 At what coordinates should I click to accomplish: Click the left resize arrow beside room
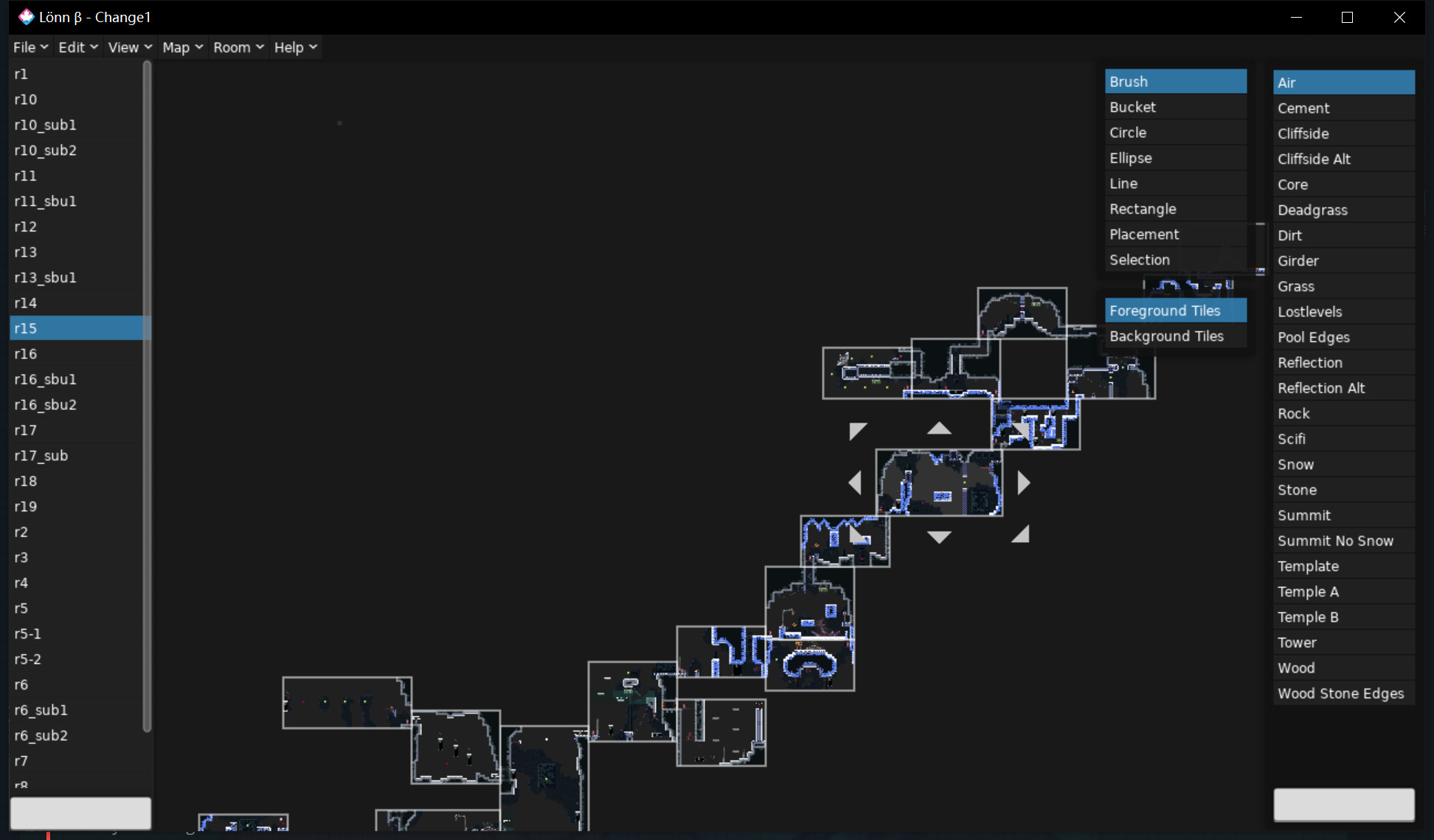[x=855, y=483]
